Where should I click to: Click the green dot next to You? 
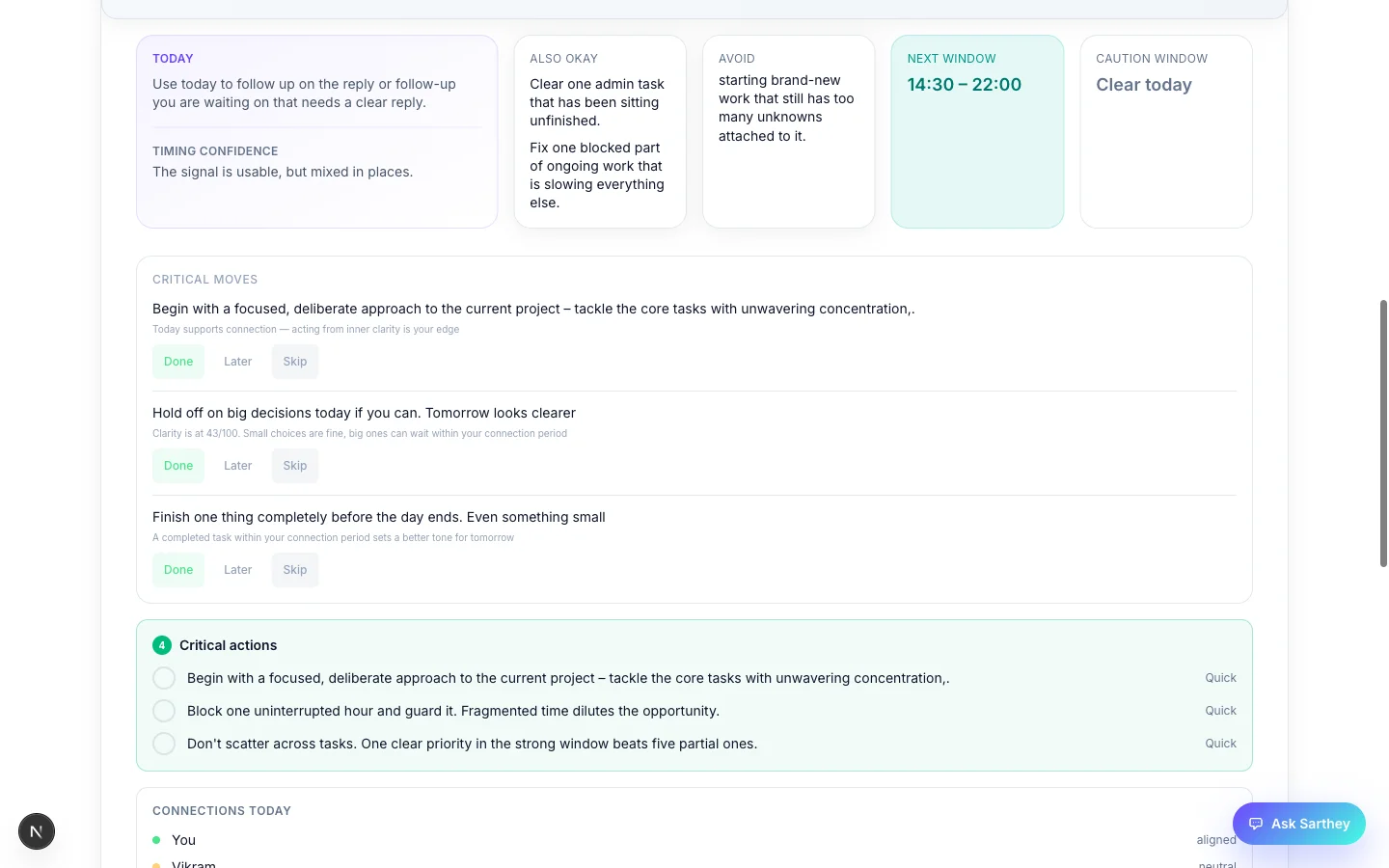click(156, 840)
